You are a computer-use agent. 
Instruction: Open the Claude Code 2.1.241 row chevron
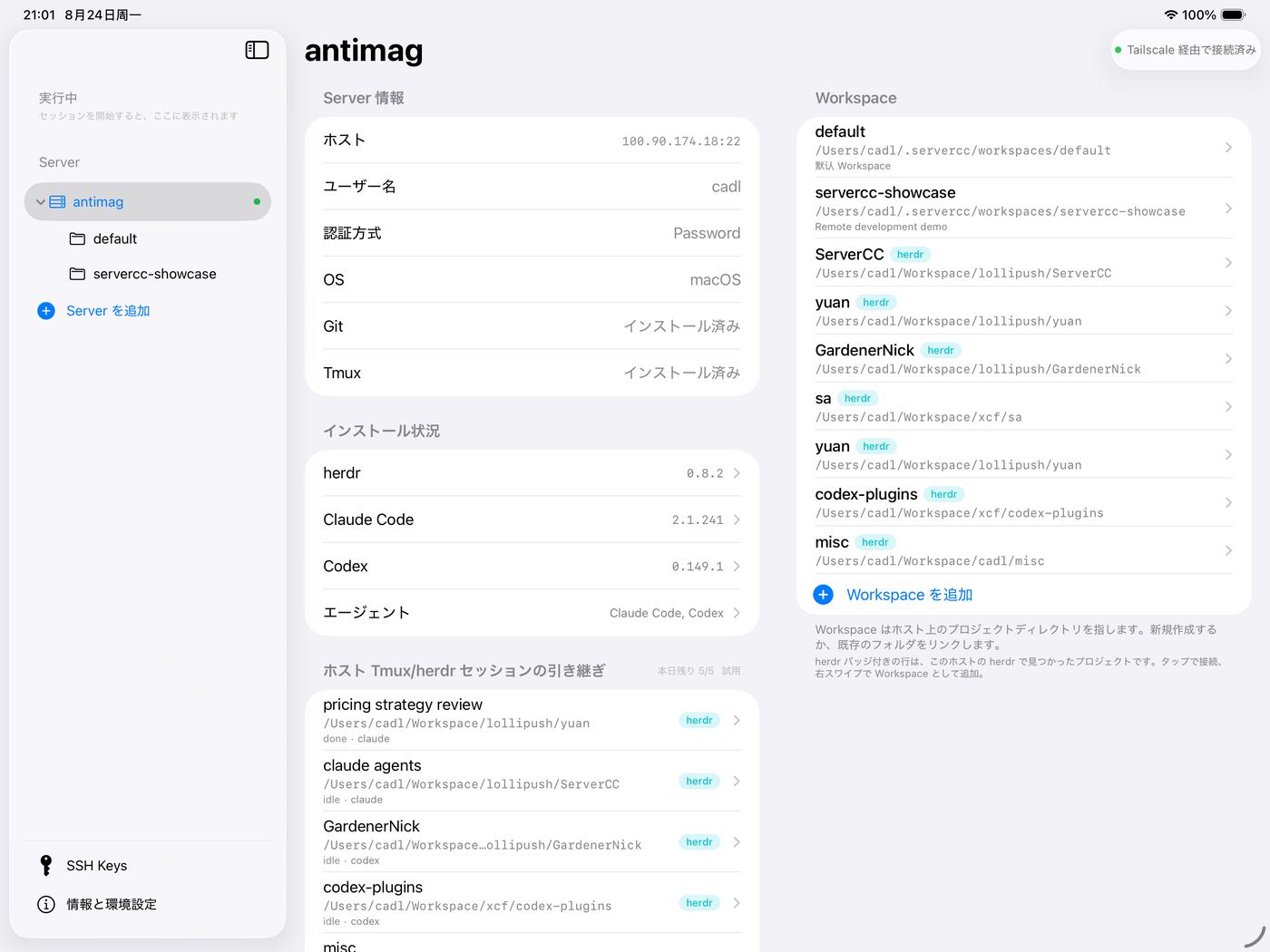tap(737, 520)
